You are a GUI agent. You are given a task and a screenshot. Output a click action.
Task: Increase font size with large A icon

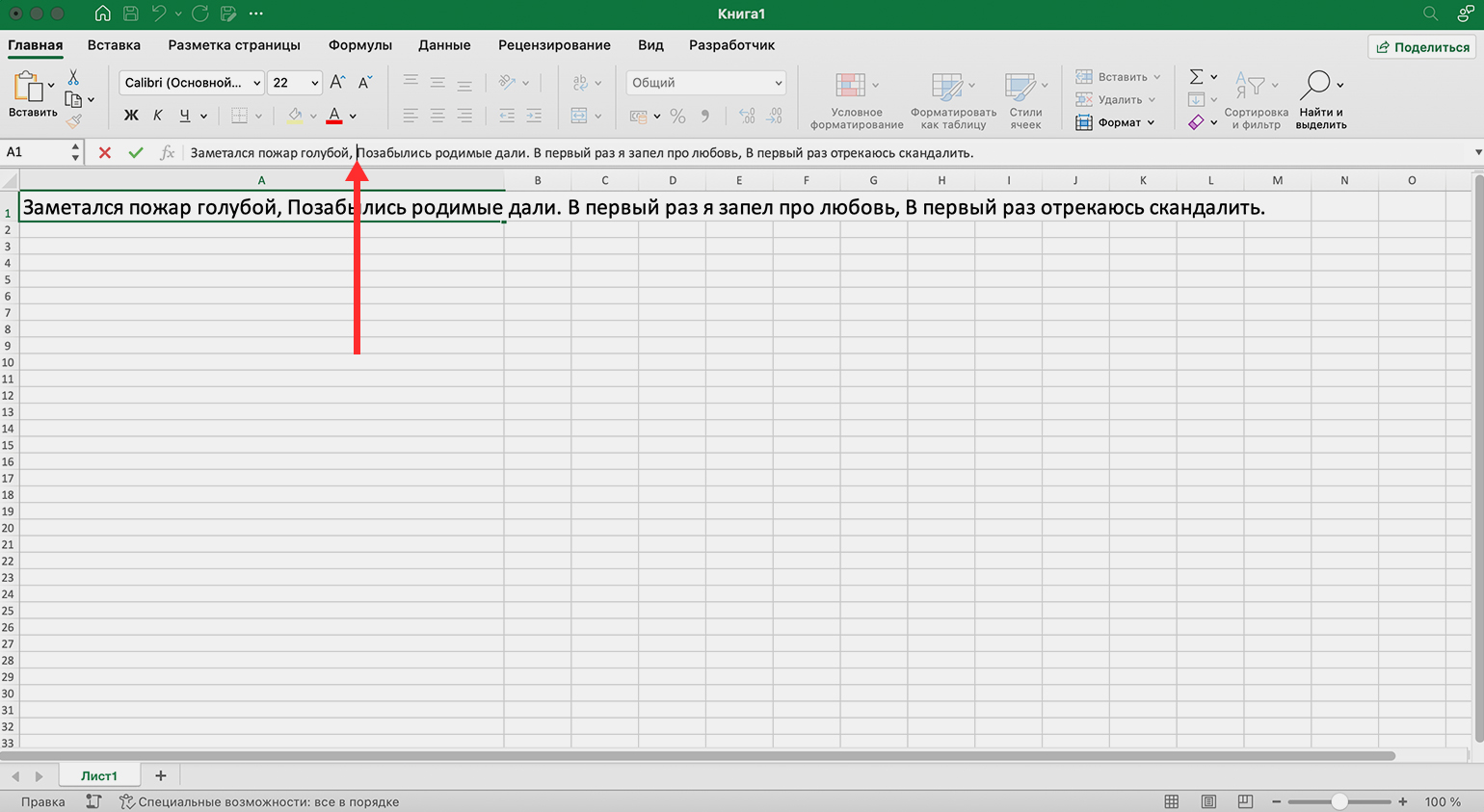pos(337,83)
